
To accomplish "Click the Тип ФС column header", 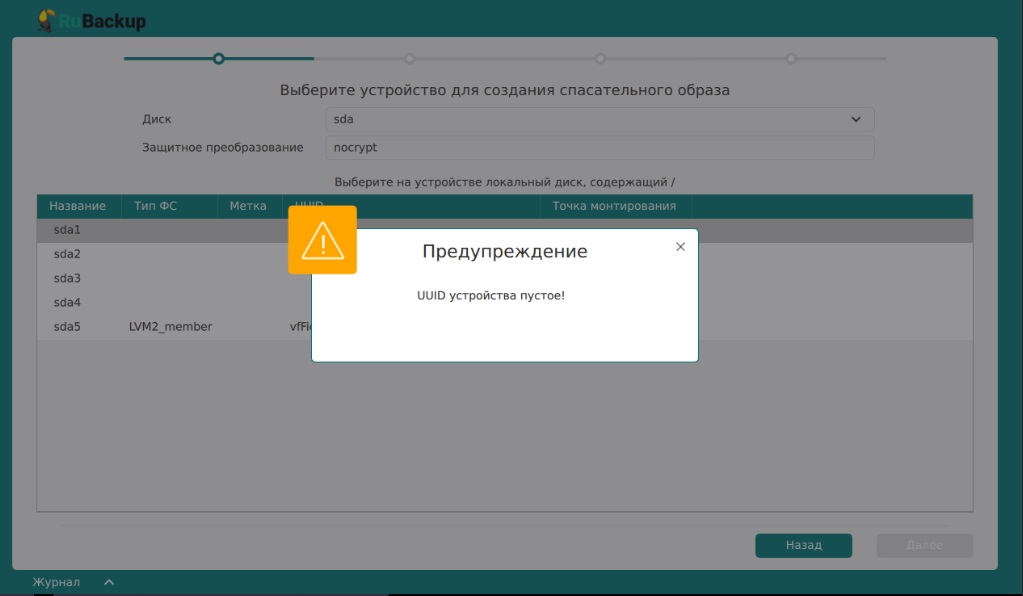I will [155, 206].
